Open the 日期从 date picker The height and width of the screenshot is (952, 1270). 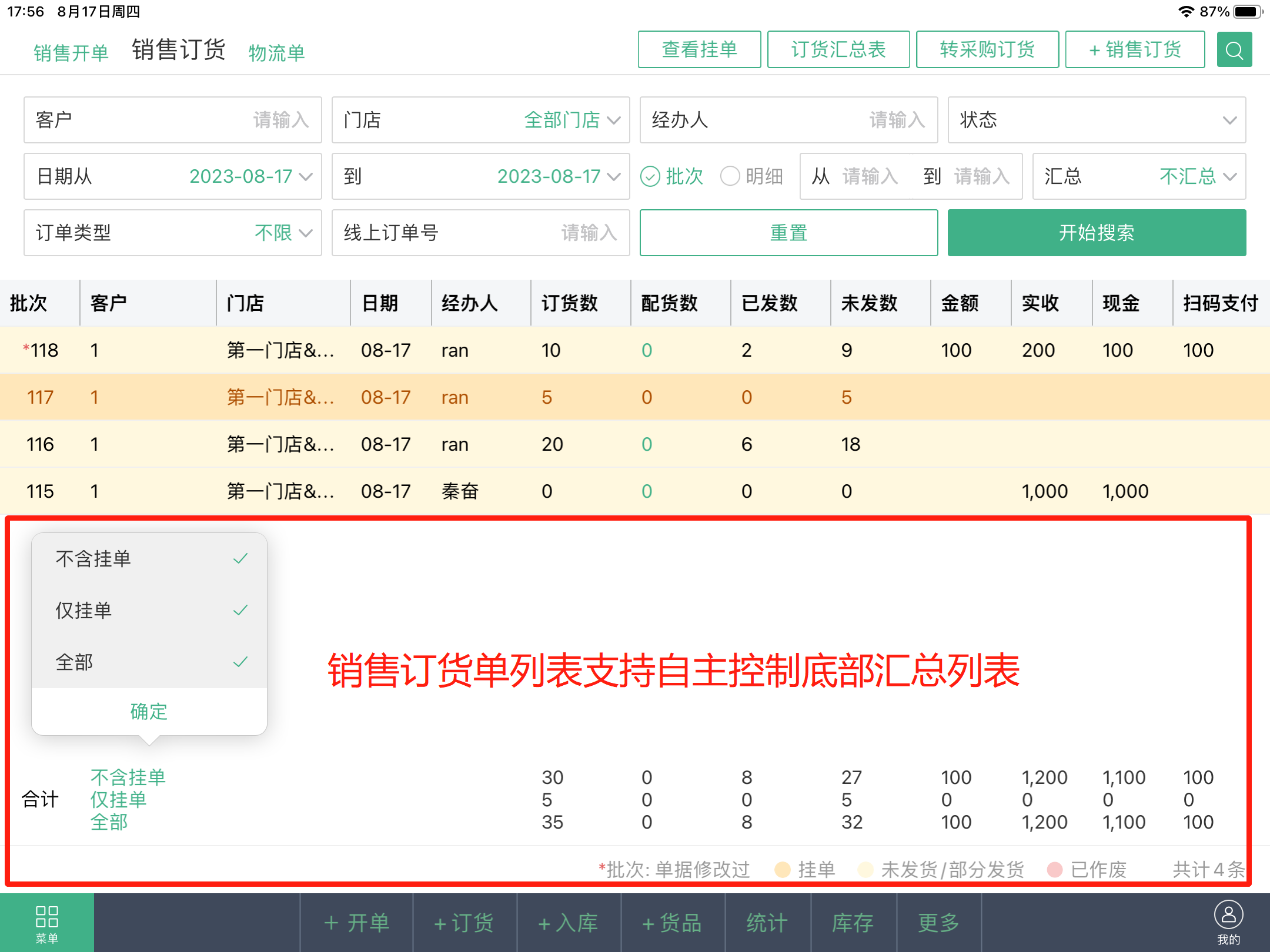pos(172,176)
